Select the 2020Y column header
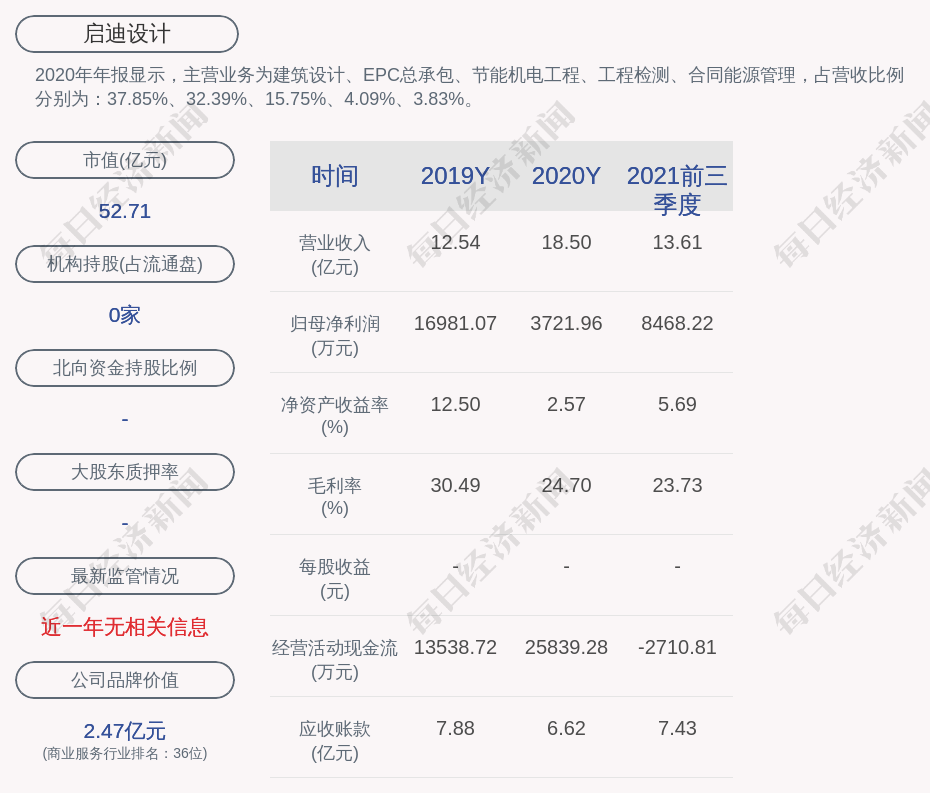 click(566, 176)
